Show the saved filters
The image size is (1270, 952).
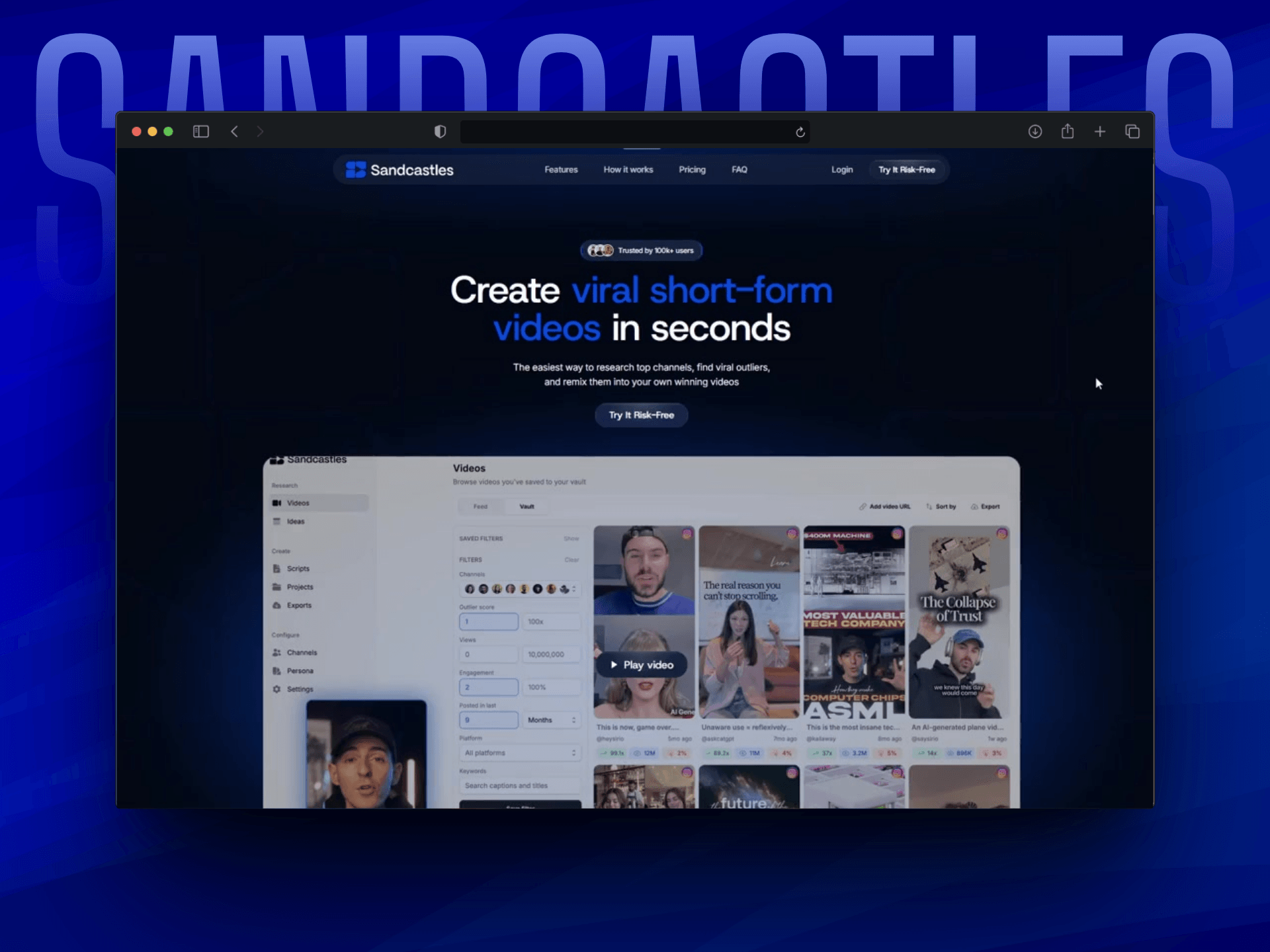(571, 539)
